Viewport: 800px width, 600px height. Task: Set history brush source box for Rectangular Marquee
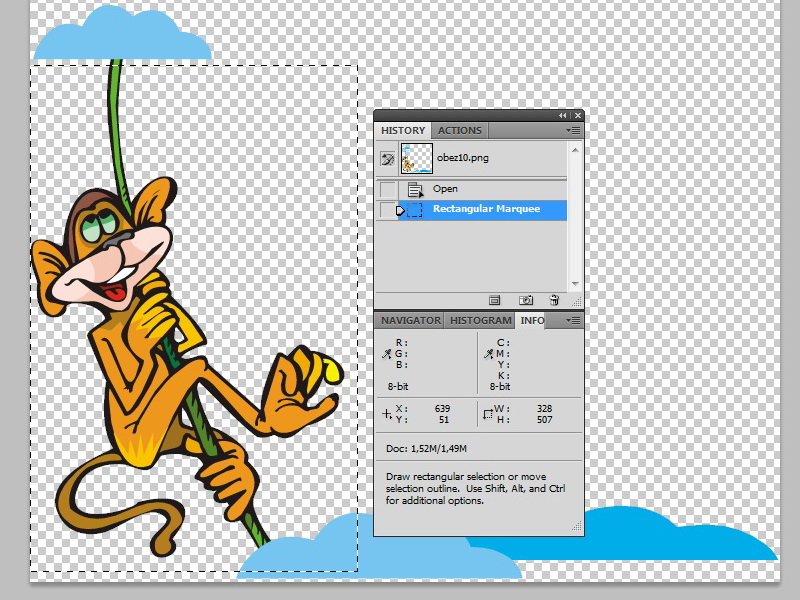click(x=388, y=210)
